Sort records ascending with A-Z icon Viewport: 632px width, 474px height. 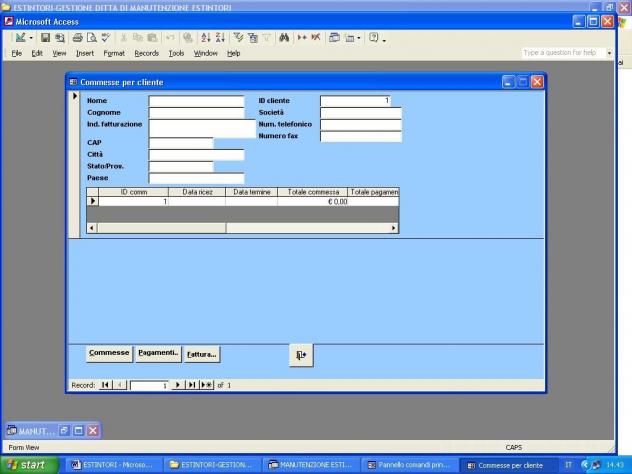[206, 38]
